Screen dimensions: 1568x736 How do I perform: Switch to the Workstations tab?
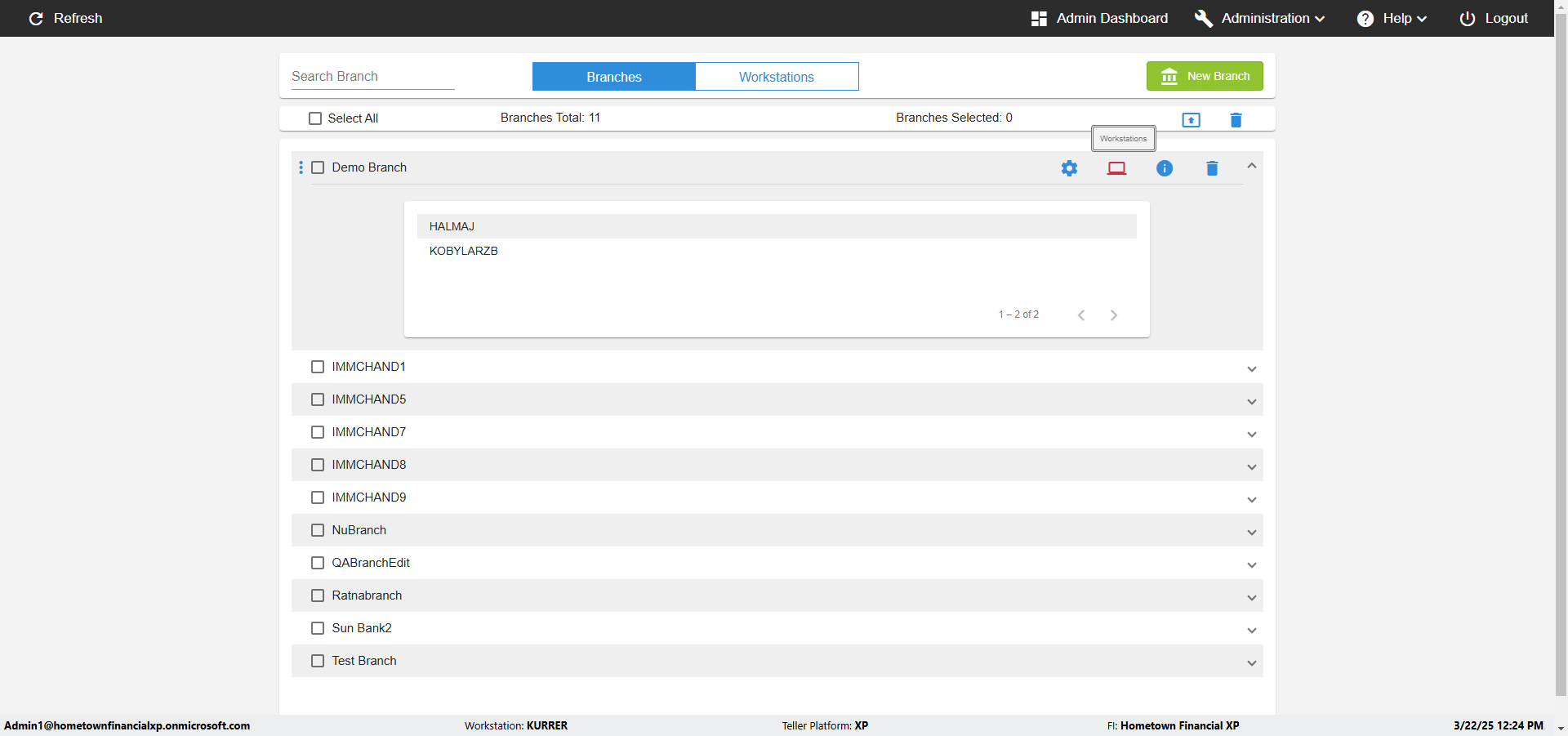(777, 77)
